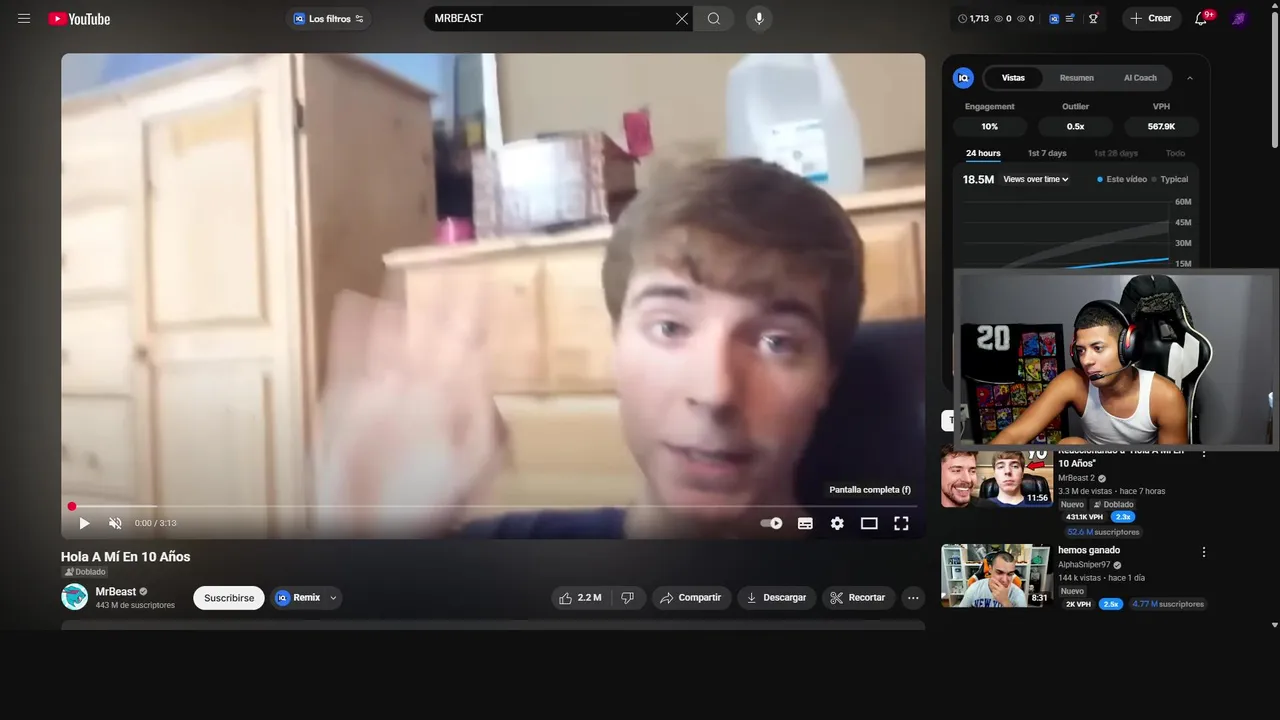The height and width of the screenshot is (720, 1280).
Task: Enter full screen mode
Action: point(901,523)
